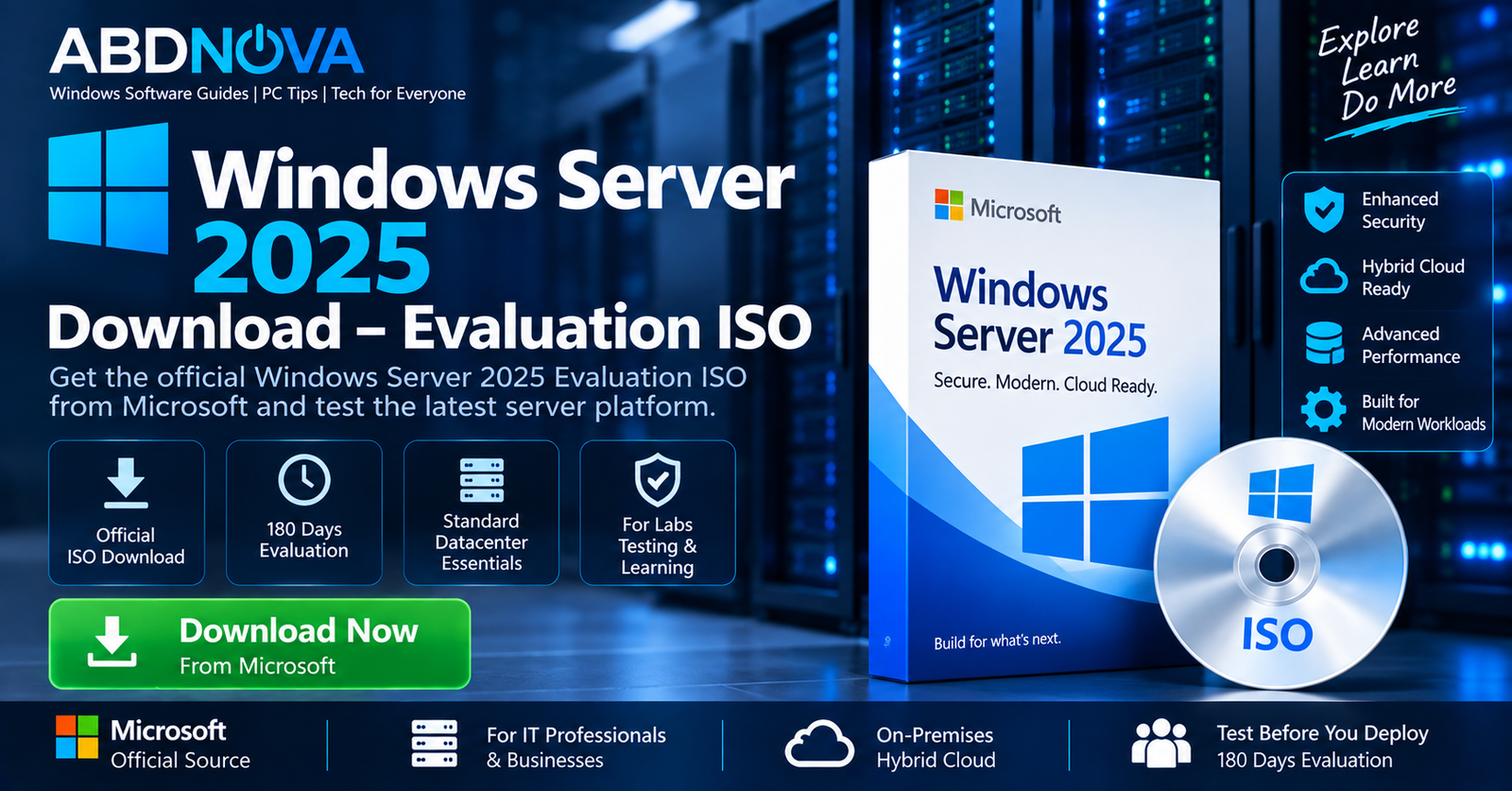Click the large blue 2025 heading

312,258
